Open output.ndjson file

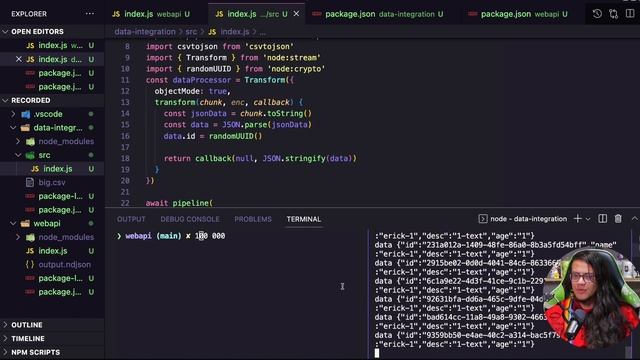click(52, 264)
